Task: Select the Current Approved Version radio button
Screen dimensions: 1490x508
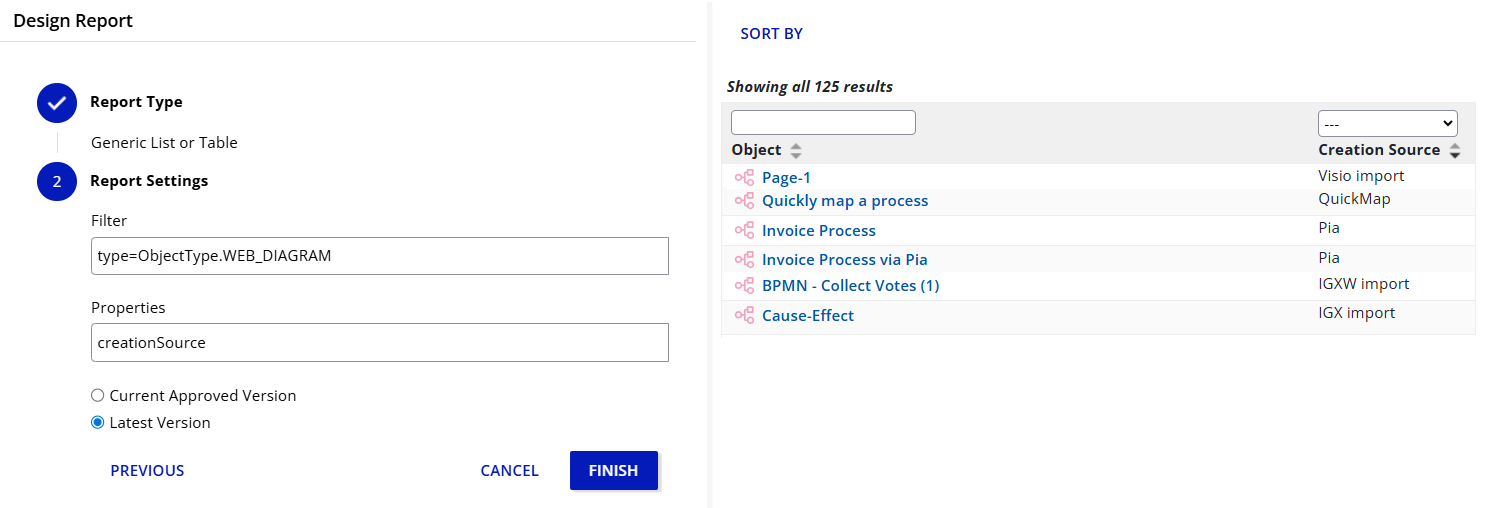Action: click(98, 396)
